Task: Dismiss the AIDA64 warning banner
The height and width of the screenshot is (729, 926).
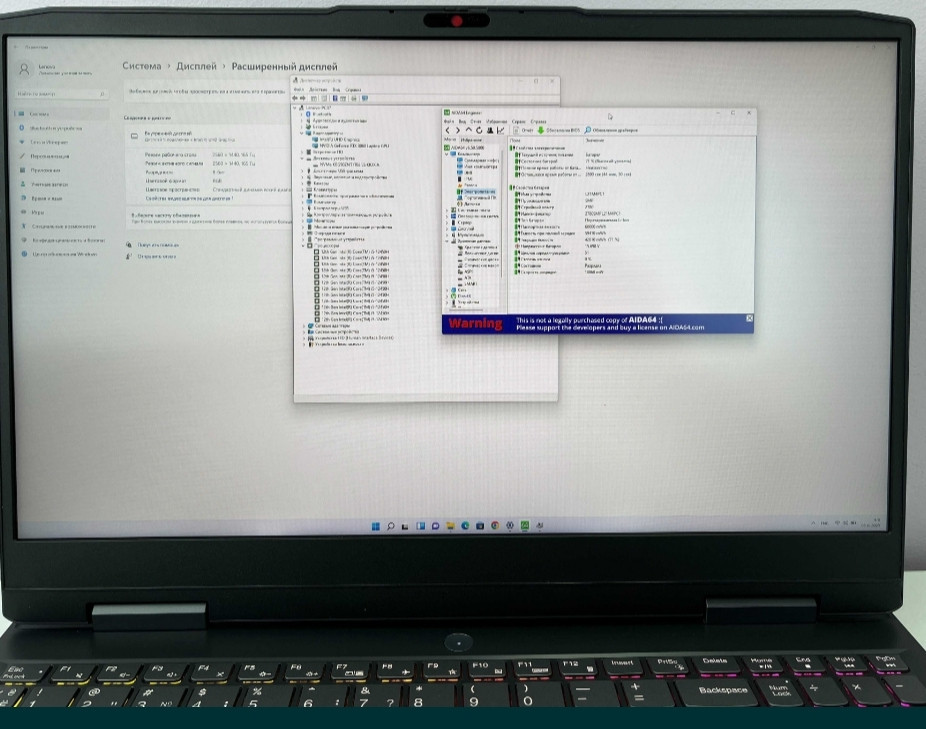Action: click(748, 318)
